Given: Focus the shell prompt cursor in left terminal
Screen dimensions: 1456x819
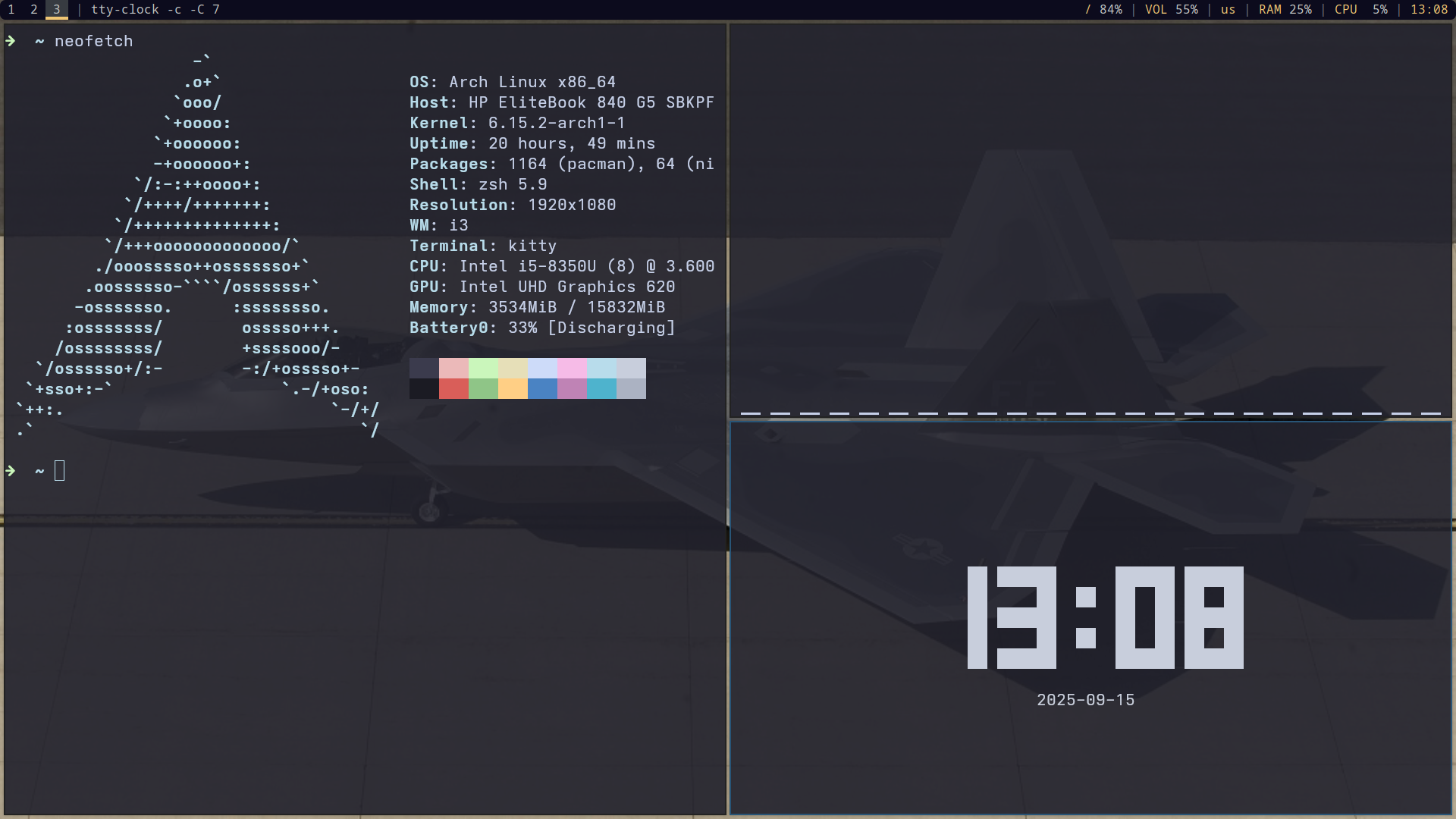Looking at the screenshot, I should (x=60, y=471).
